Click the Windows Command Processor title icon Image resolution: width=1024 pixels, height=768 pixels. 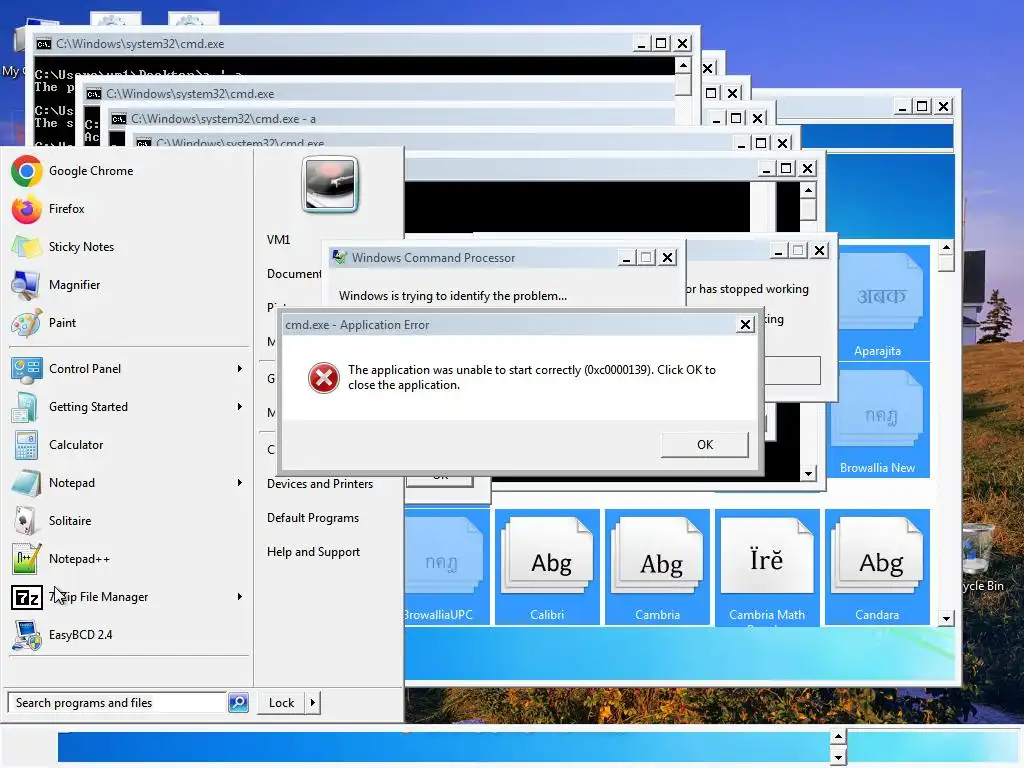pyautogui.click(x=339, y=257)
